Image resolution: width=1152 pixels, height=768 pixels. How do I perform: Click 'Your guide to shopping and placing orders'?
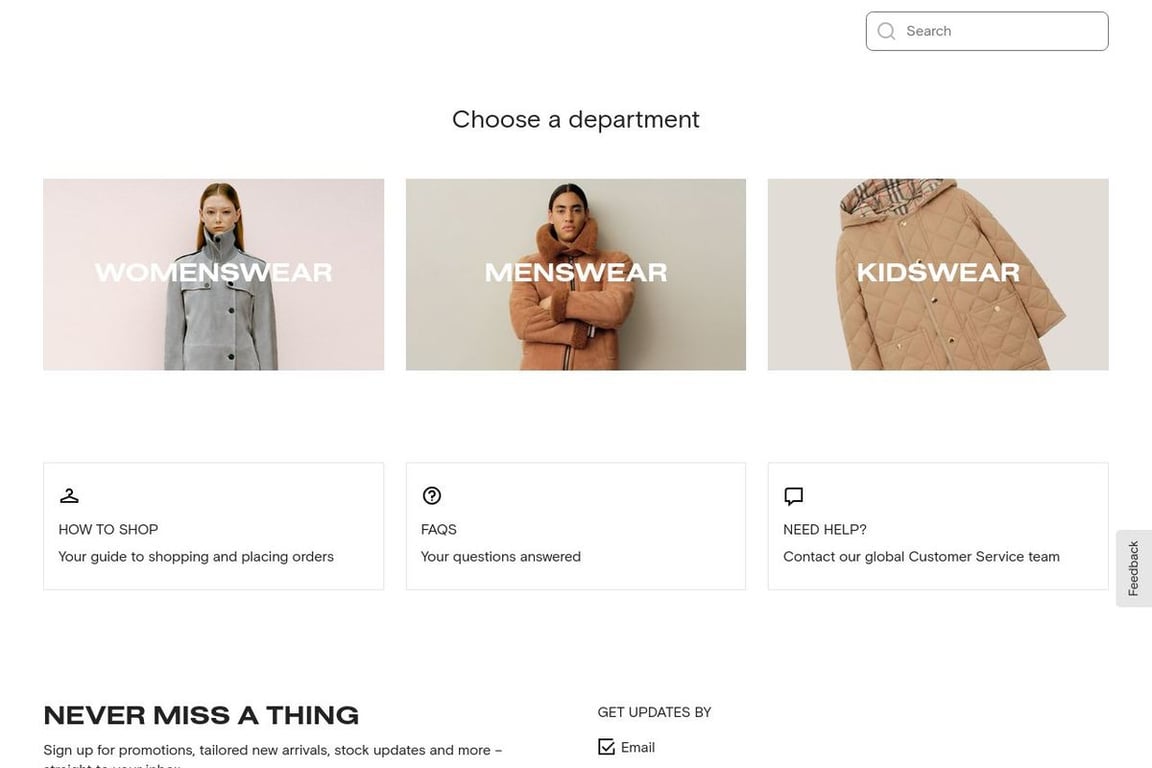[x=195, y=556]
